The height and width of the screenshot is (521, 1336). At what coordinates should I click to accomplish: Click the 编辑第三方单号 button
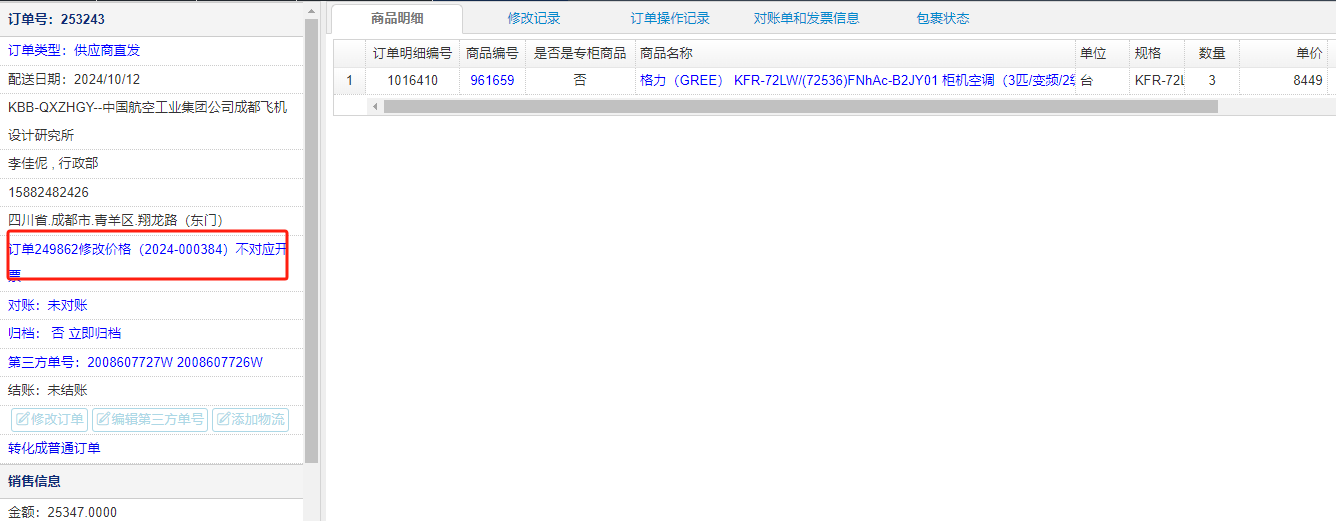tap(150, 420)
